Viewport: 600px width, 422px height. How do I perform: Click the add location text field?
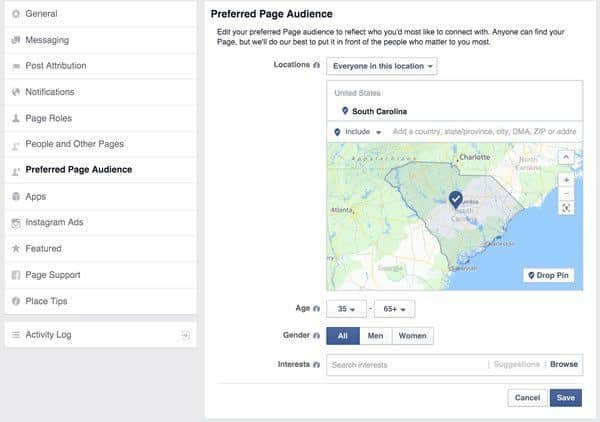point(484,132)
